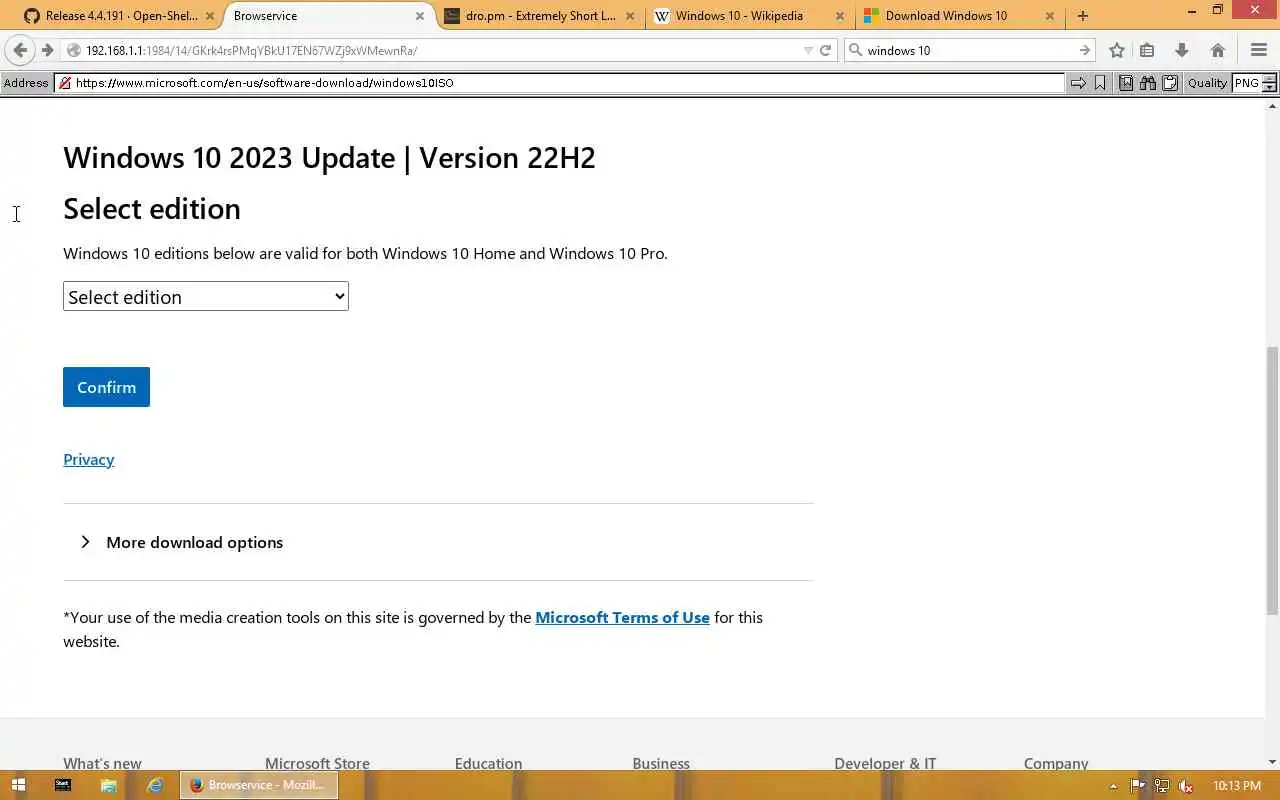Click the Firefox forward arrow
Viewport: 1280px width, 800px height.
pyautogui.click(x=47, y=50)
